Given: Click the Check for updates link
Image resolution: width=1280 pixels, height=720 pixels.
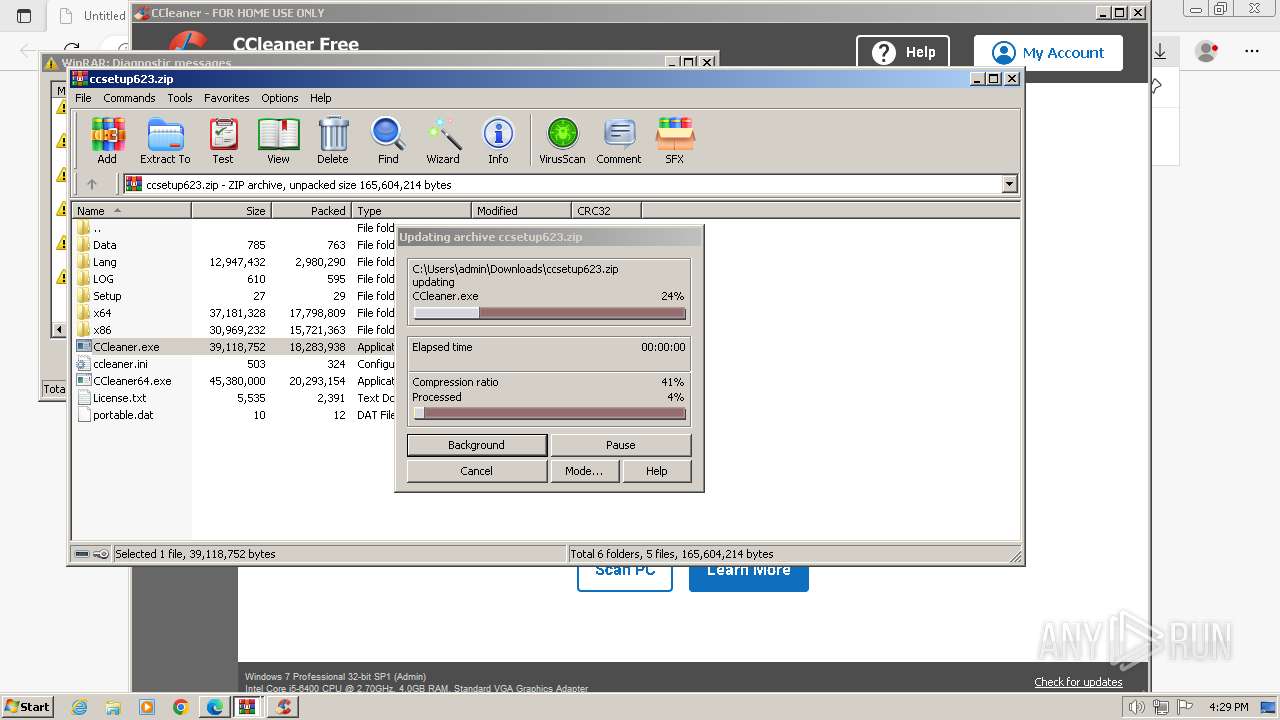Looking at the screenshot, I should click(1078, 682).
